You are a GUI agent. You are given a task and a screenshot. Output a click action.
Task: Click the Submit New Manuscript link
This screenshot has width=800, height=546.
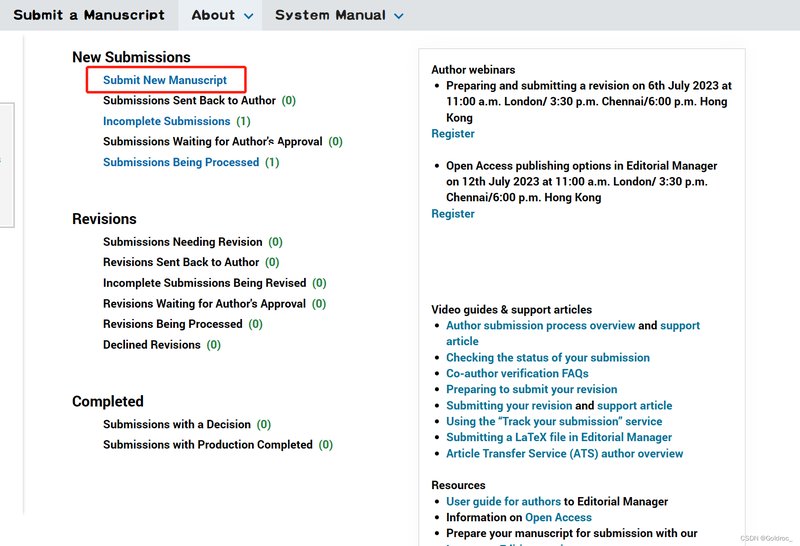click(x=165, y=80)
